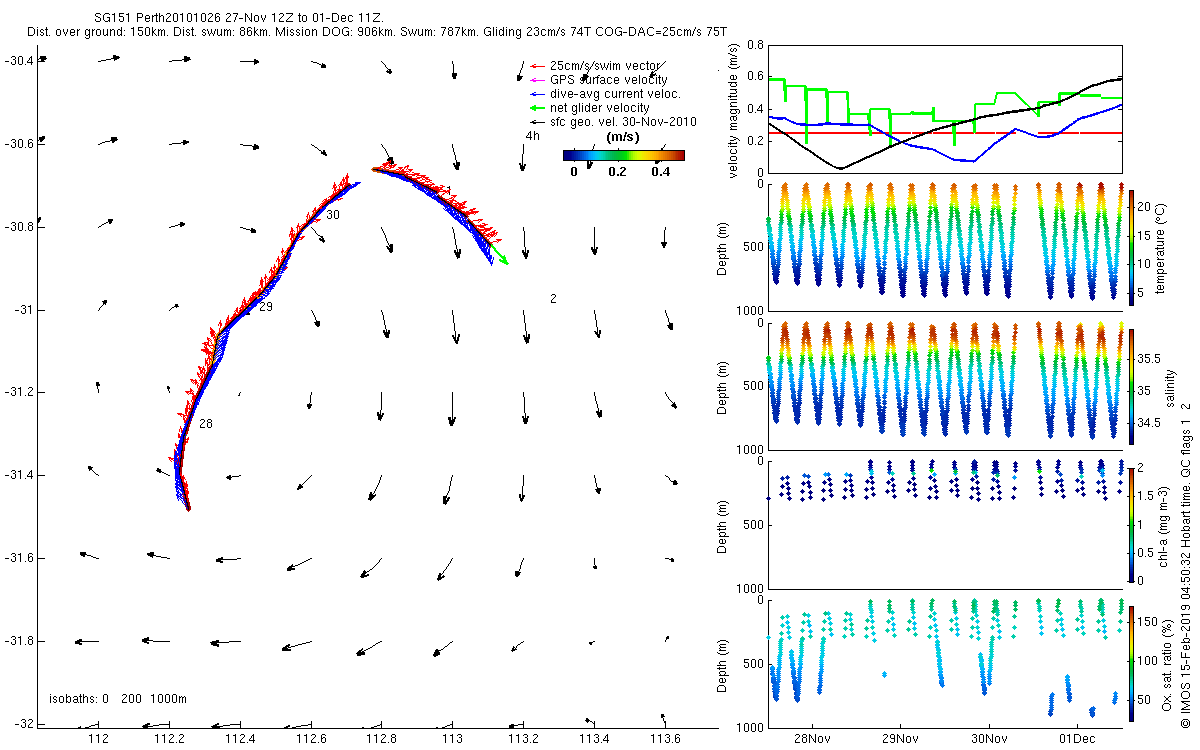Click the '113.2' longitude tick label

click(x=524, y=739)
